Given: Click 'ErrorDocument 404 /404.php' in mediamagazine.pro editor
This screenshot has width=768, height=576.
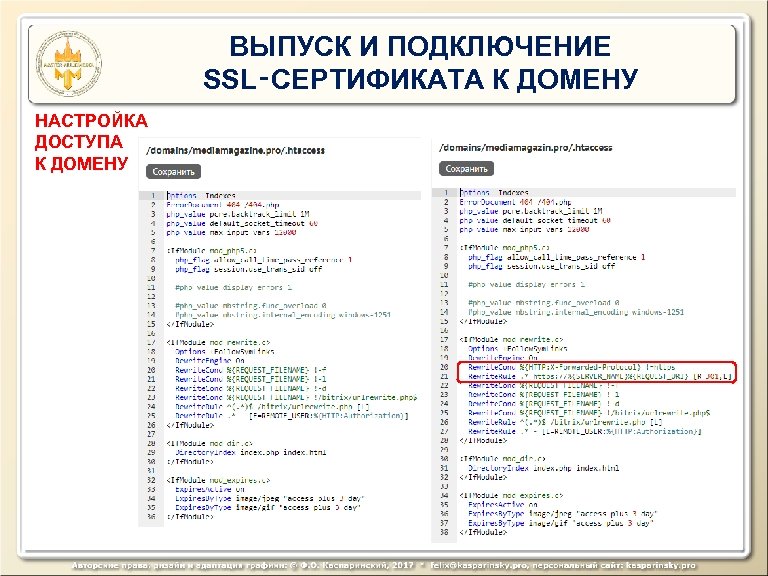Looking at the screenshot, I should [x=223, y=205].
